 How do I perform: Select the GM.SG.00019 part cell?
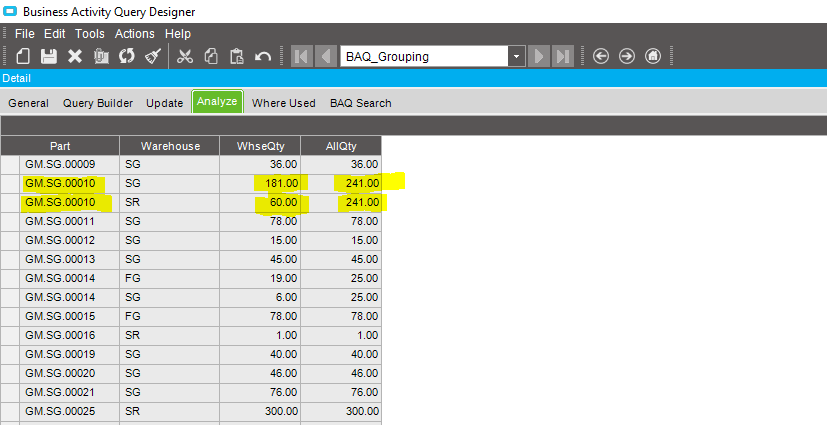[x=70, y=354]
